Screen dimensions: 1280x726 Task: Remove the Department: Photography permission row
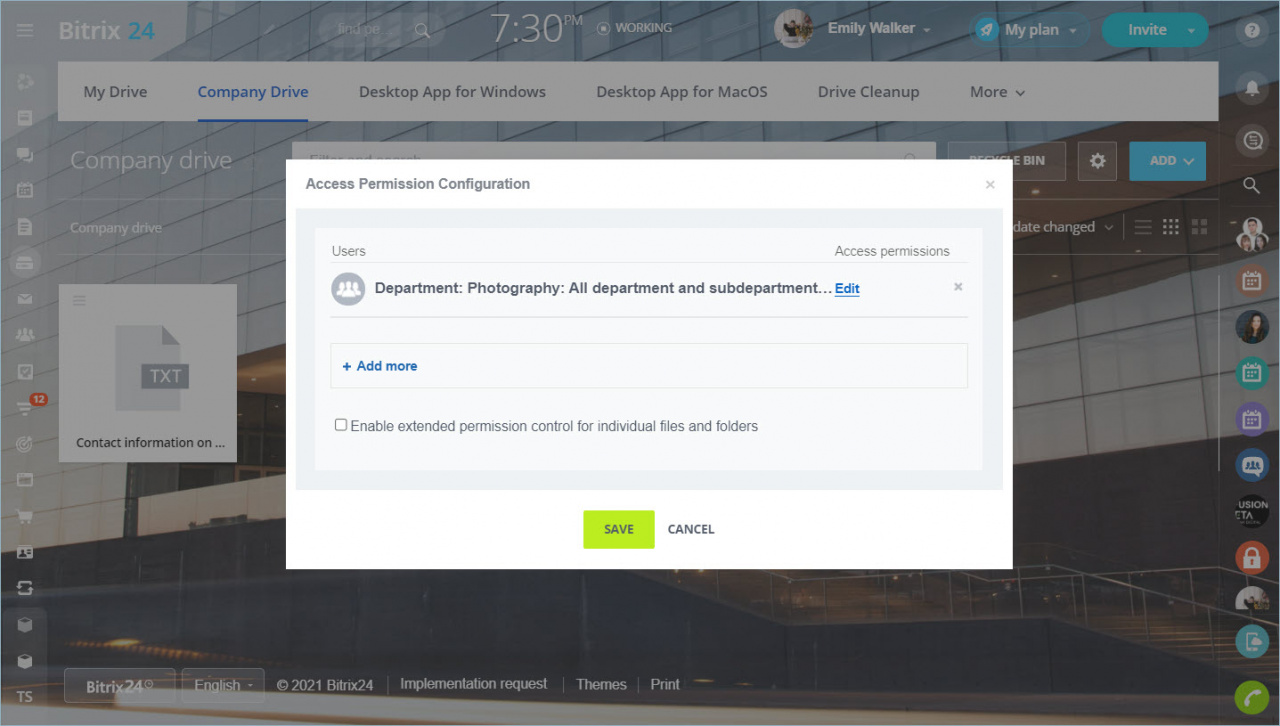[x=958, y=287]
